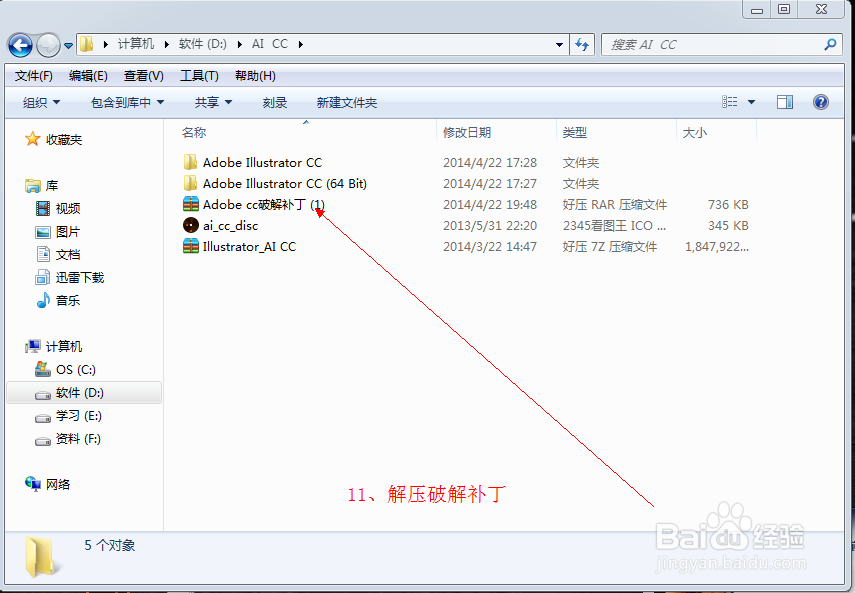Click the 计算机 computer icon

[x=33, y=346]
